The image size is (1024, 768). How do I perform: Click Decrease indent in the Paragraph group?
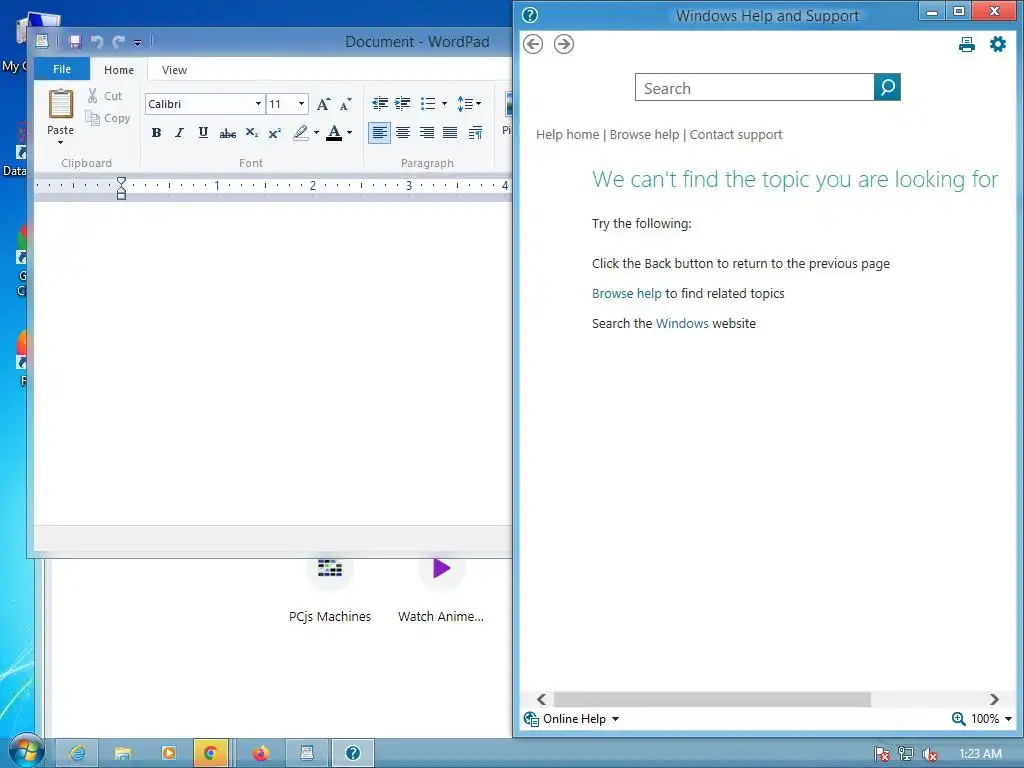tap(379, 103)
